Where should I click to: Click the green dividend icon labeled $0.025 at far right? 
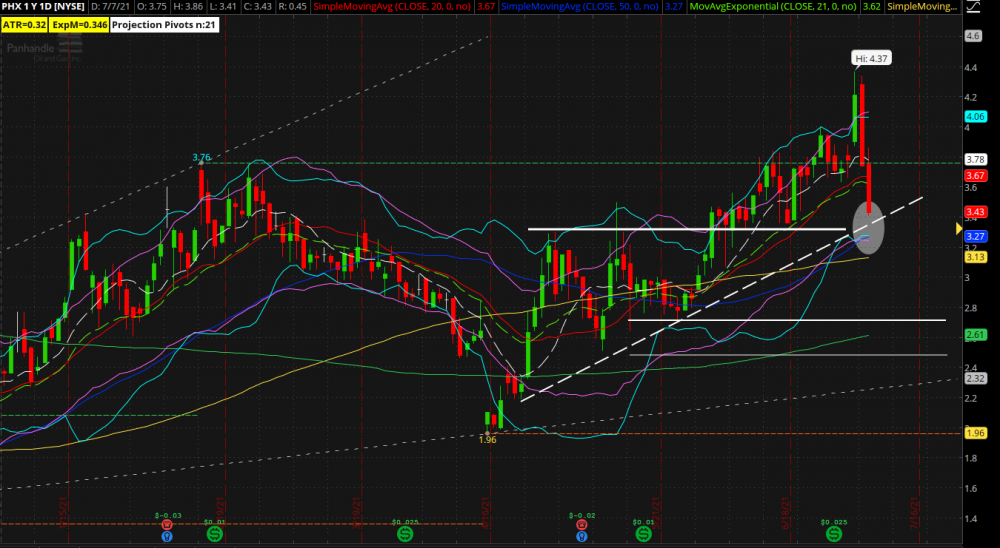[x=833, y=535]
